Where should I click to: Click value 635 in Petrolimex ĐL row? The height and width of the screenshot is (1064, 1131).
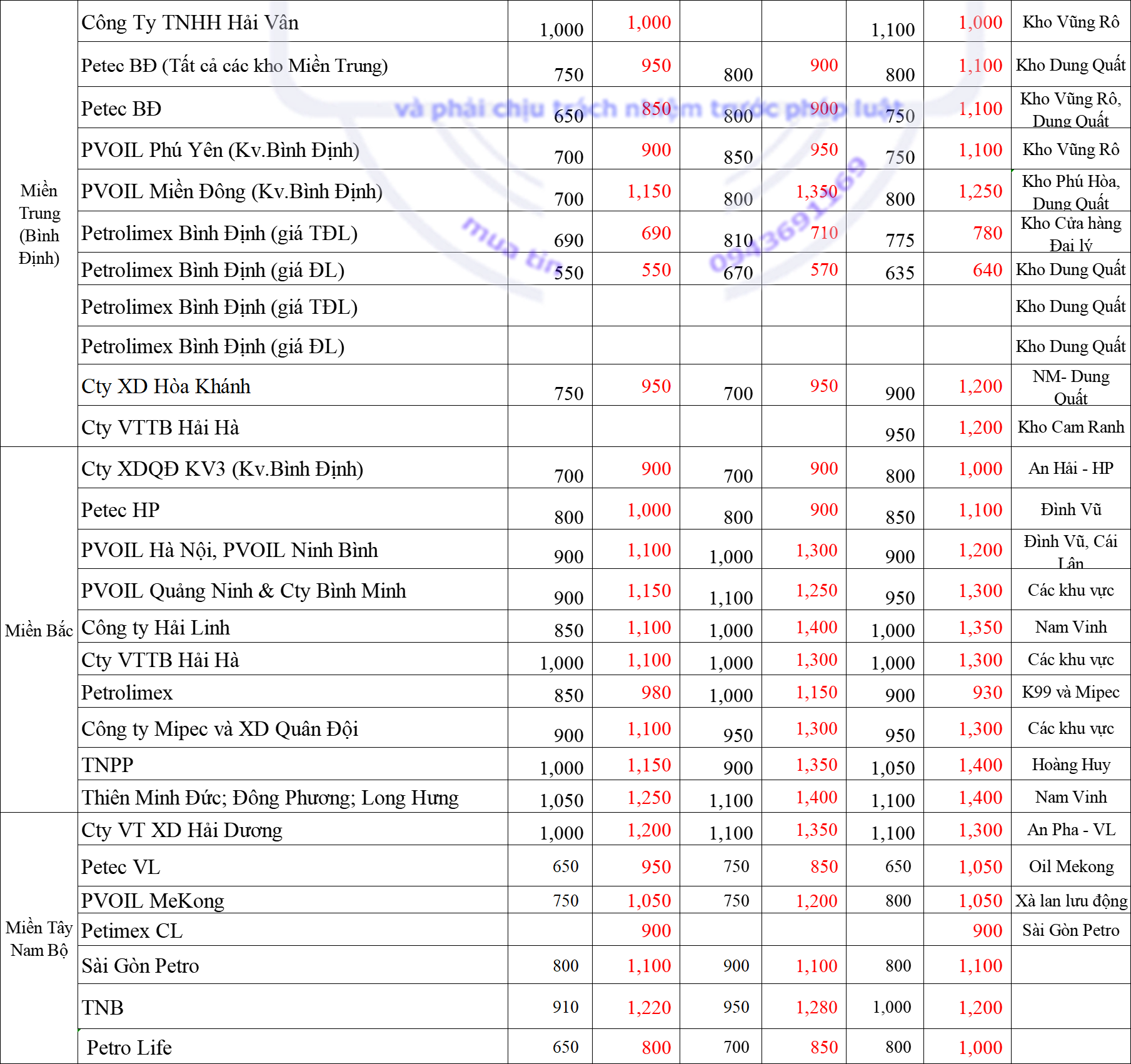[900, 273]
